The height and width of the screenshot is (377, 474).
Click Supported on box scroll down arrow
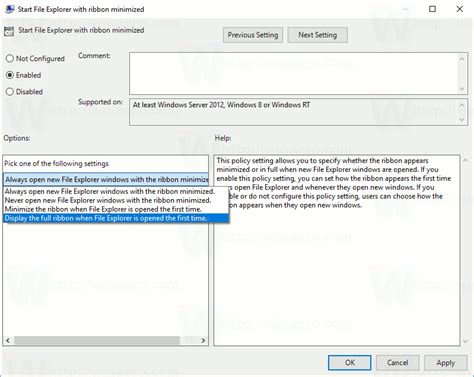[462, 119]
